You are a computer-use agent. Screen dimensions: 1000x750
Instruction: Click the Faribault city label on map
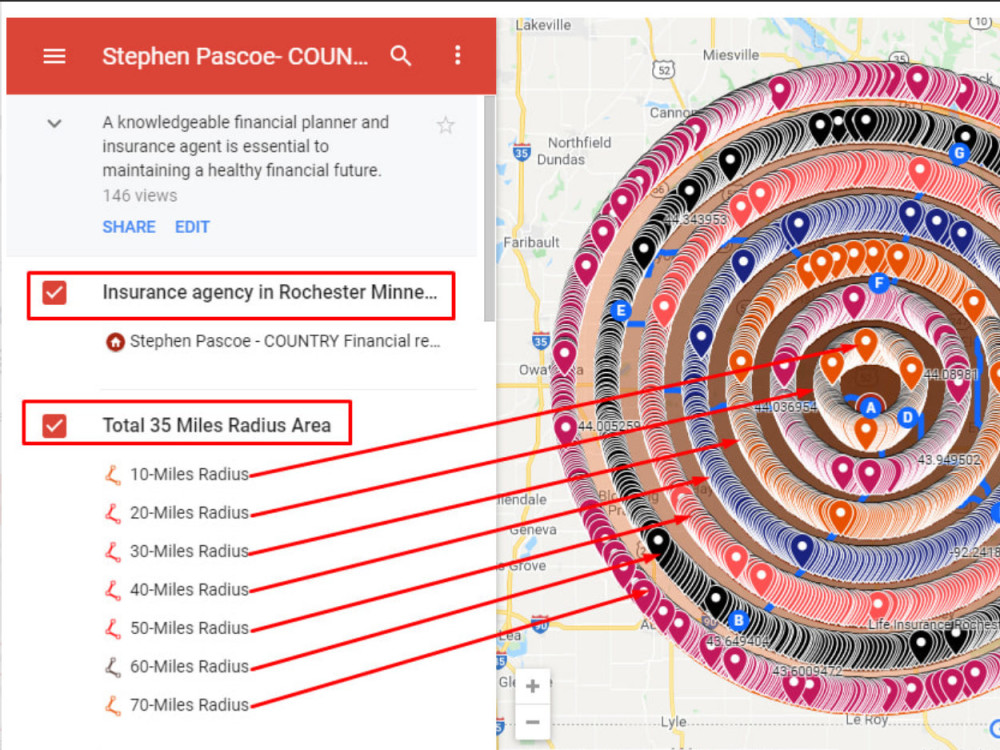pos(531,242)
